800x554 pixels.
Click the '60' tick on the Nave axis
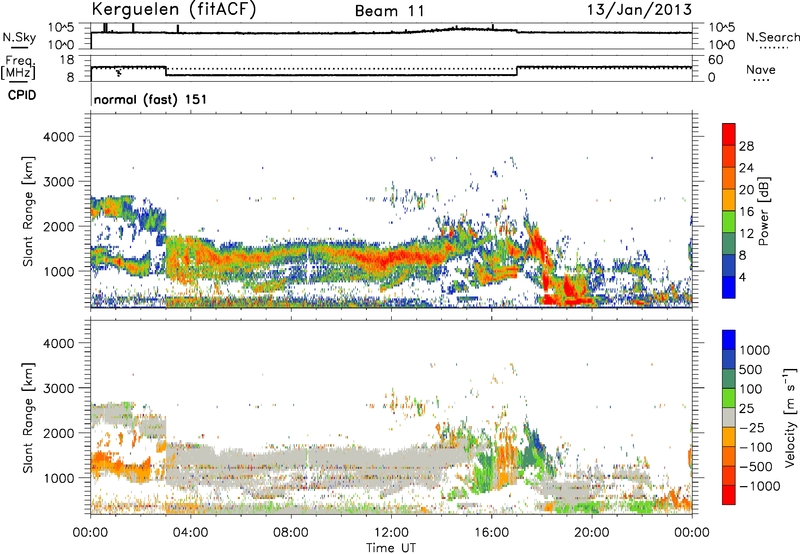[715, 60]
